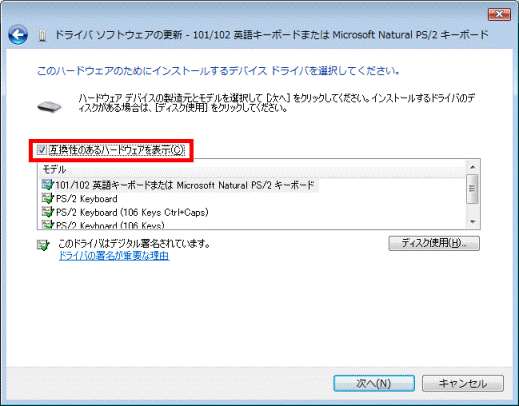Click the モデル column header
Image resolution: width=519 pixels, height=406 pixels.
coord(252,169)
